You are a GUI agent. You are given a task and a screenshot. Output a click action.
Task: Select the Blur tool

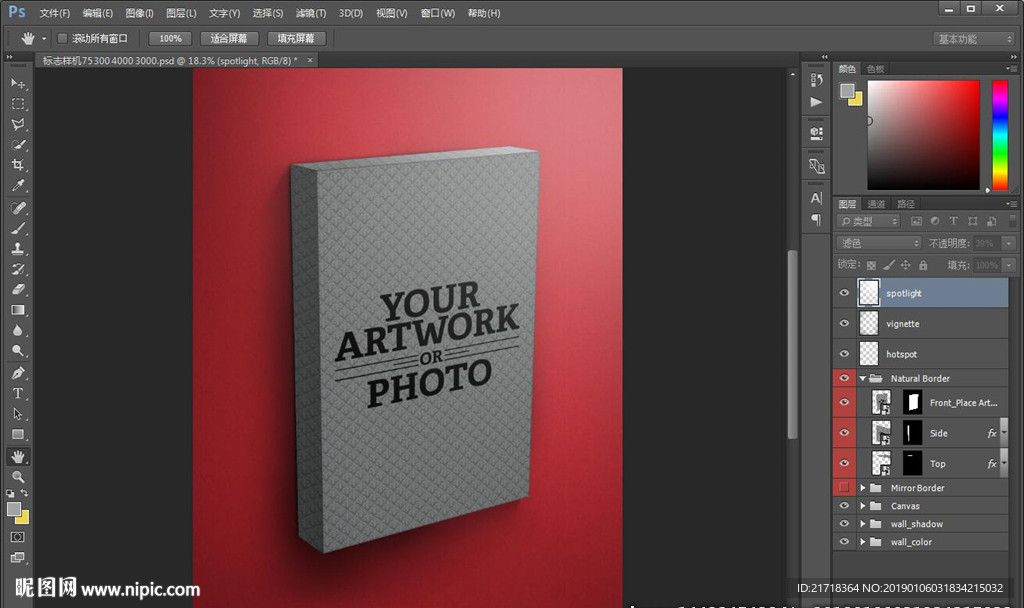tap(18, 330)
